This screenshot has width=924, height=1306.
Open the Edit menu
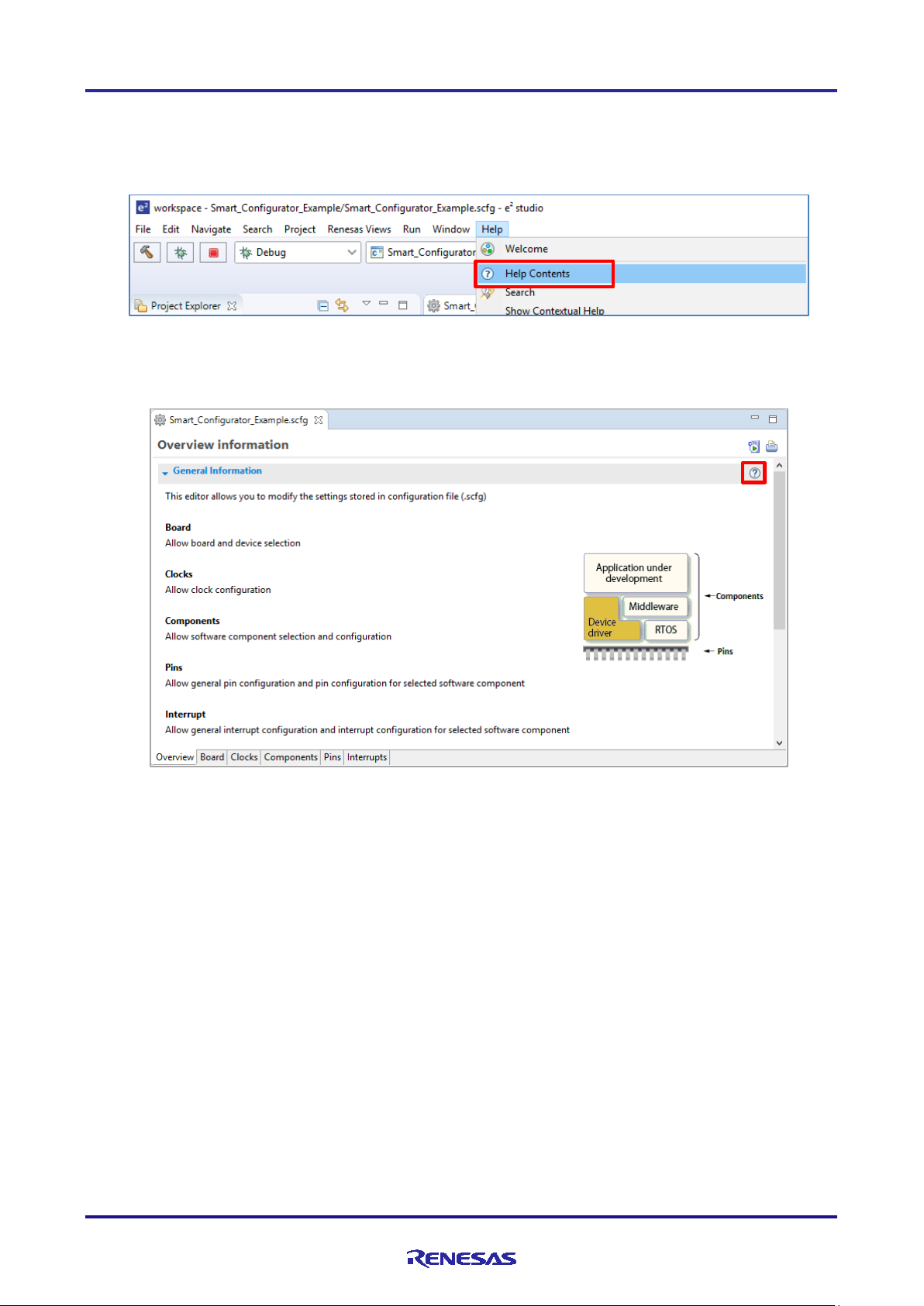(171, 229)
